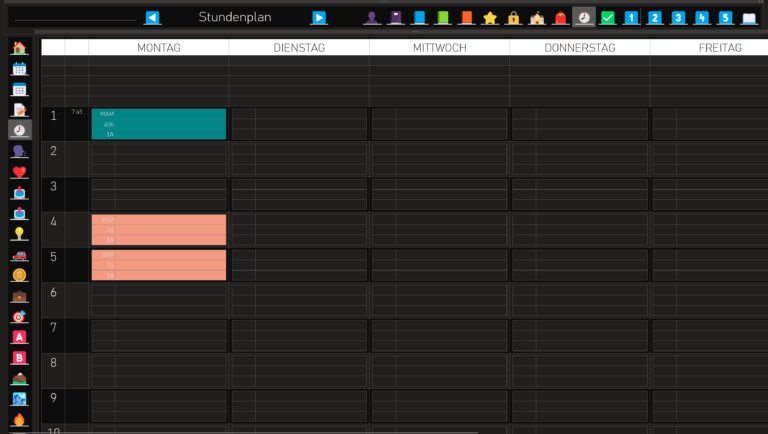This screenshot has height=434, width=768.
Task: Open the brown briefcase icon
Action: [19, 296]
